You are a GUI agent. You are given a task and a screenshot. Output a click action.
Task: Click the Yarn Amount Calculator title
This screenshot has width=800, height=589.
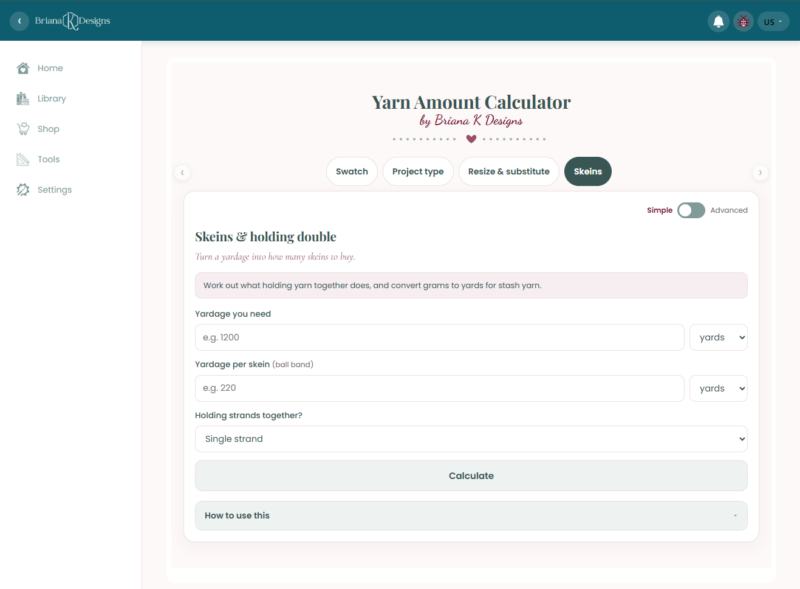pos(471,102)
